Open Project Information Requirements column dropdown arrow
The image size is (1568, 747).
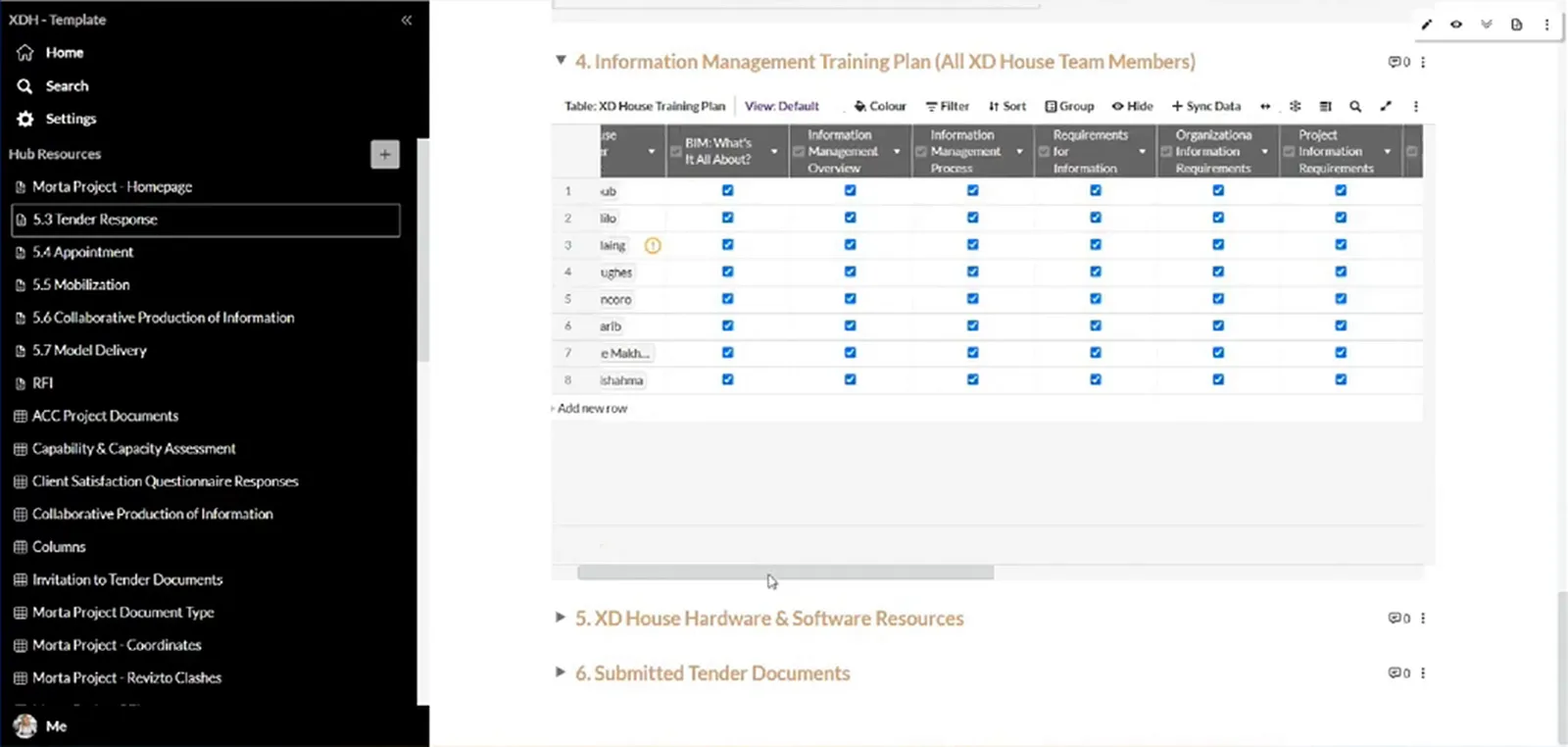point(1388,152)
